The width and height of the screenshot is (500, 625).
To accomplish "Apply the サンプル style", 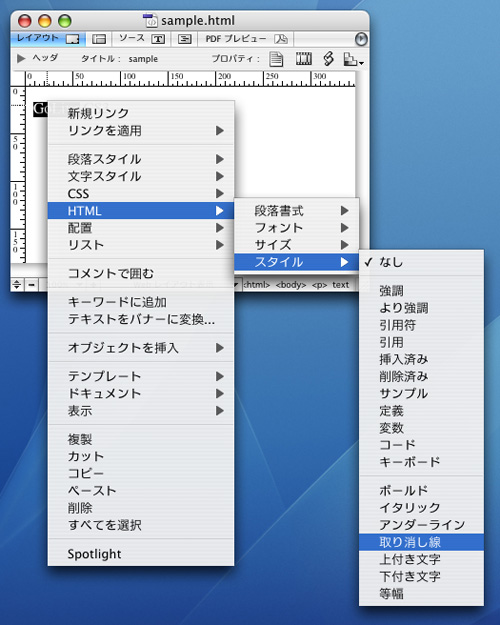I will (421, 394).
